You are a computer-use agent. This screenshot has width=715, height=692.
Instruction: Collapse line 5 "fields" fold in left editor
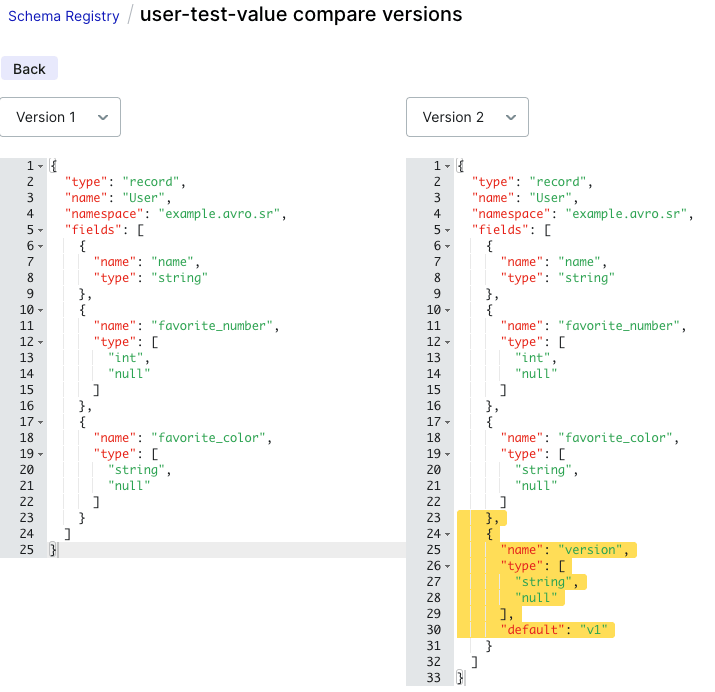click(x=41, y=230)
